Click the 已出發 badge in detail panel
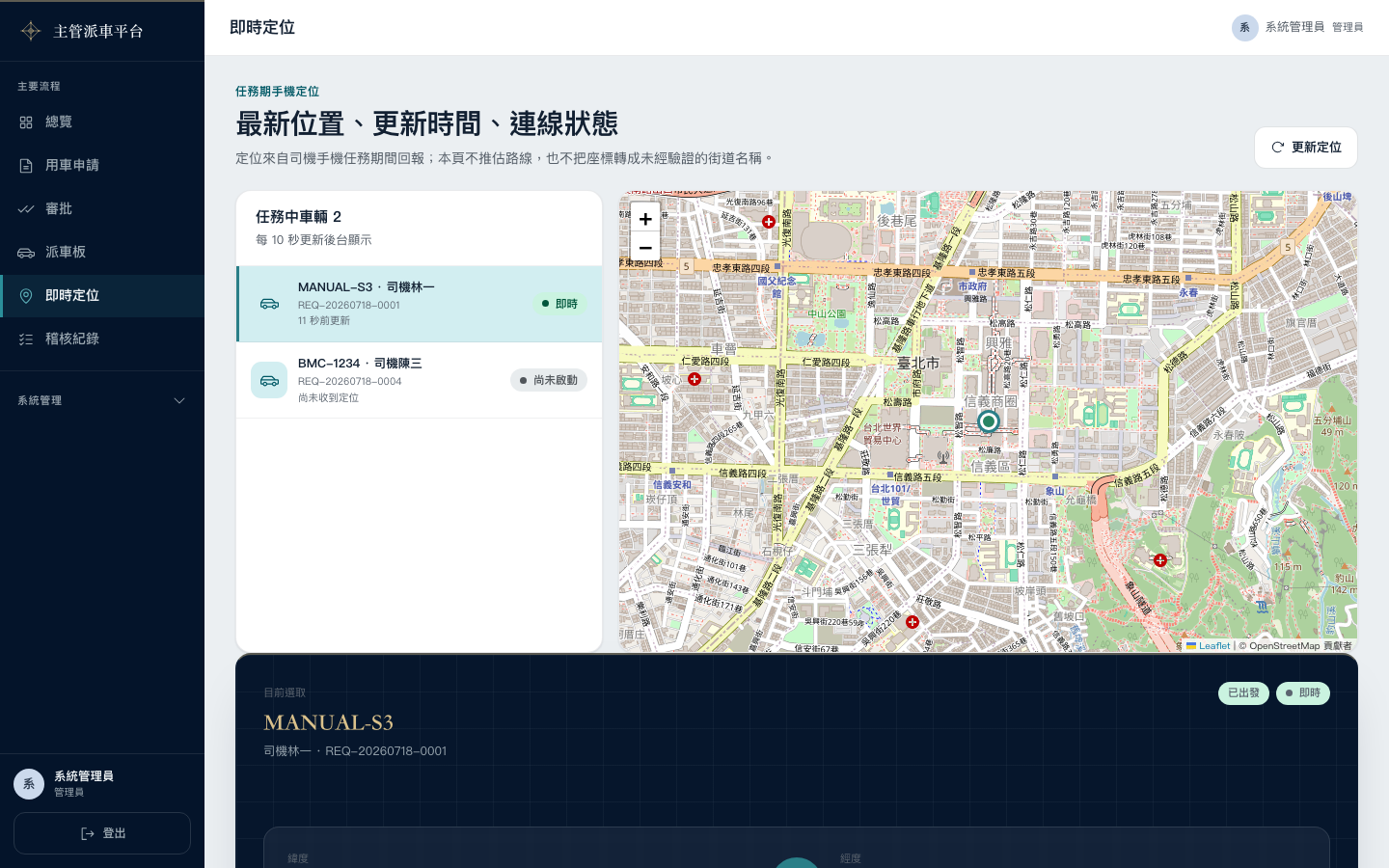 click(x=1243, y=693)
